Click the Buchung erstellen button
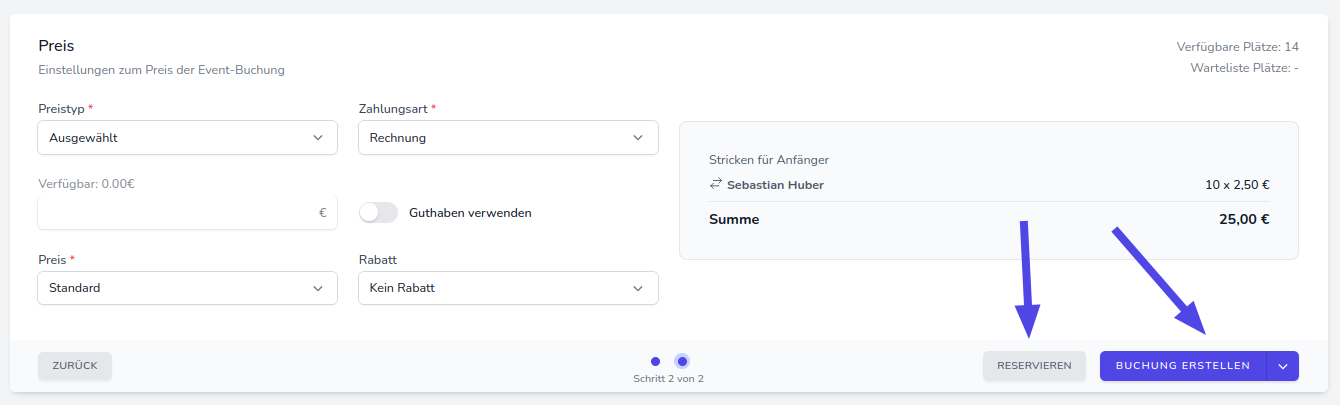This screenshot has width=1340, height=405. (x=1182, y=366)
